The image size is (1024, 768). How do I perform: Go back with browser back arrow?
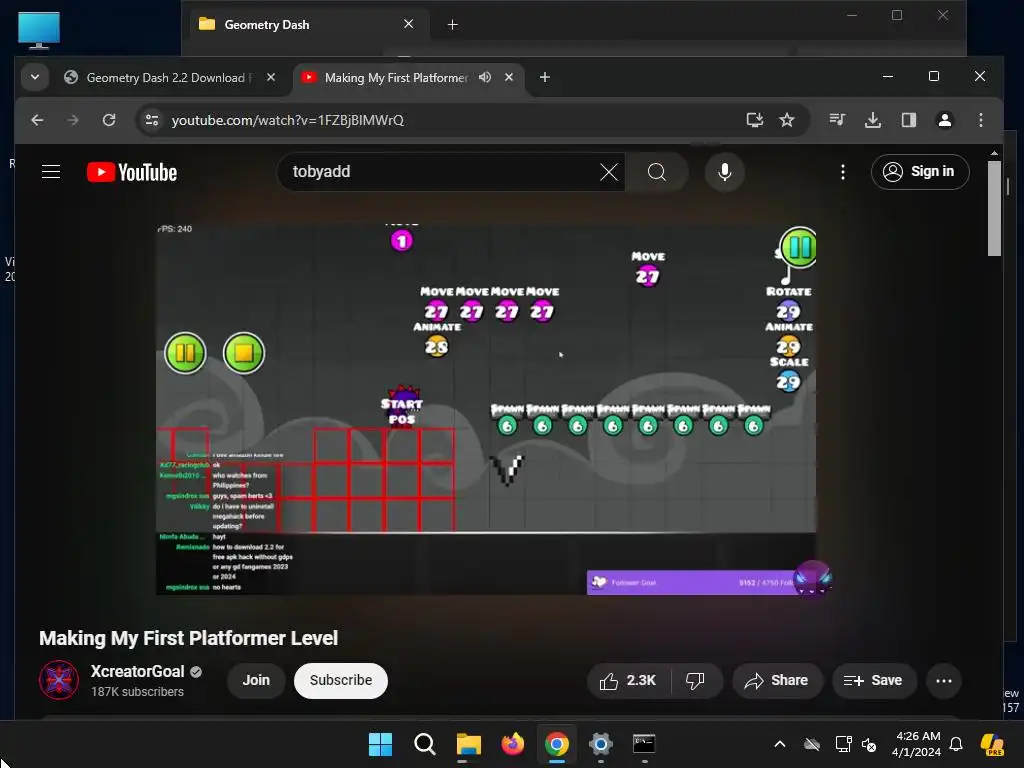click(37, 120)
